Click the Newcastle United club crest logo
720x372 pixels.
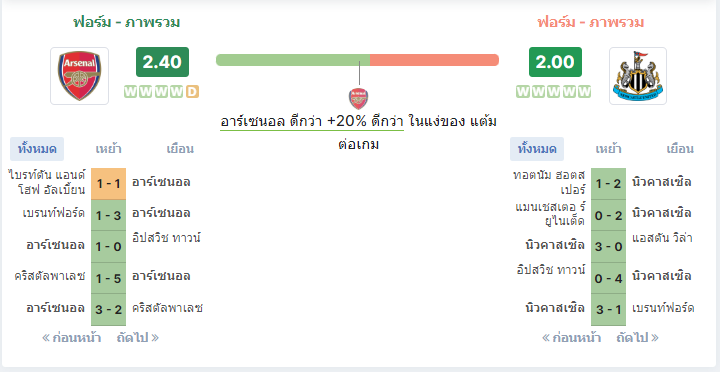pyautogui.click(x=638, y=76)
